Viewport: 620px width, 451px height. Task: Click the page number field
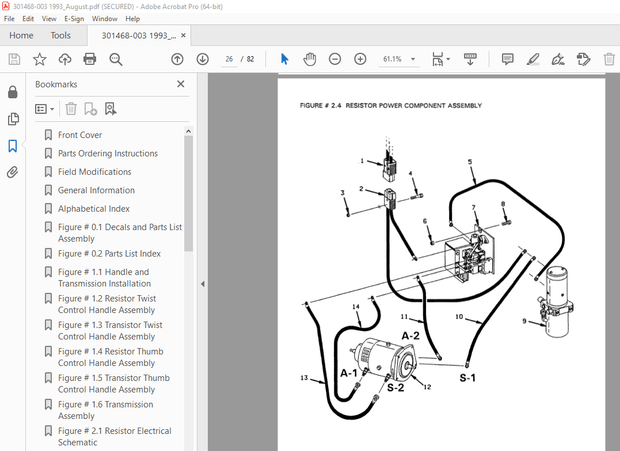coord(229,59)
